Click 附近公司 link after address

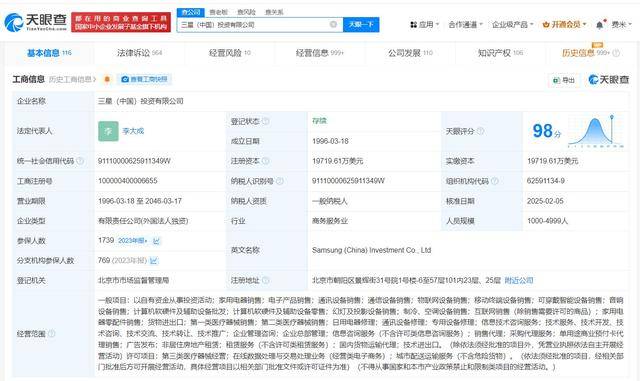[x=519, y=280]
